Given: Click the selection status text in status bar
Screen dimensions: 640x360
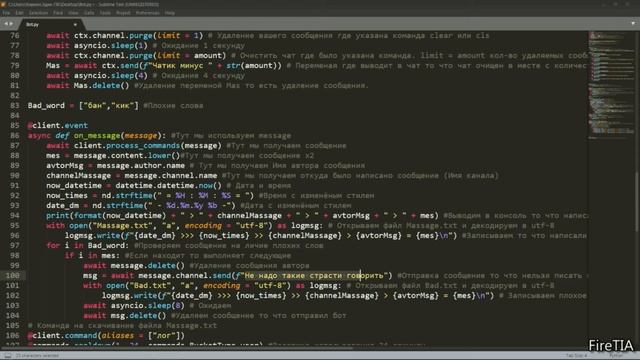Looking at the screenshot, I should (37, 356).
